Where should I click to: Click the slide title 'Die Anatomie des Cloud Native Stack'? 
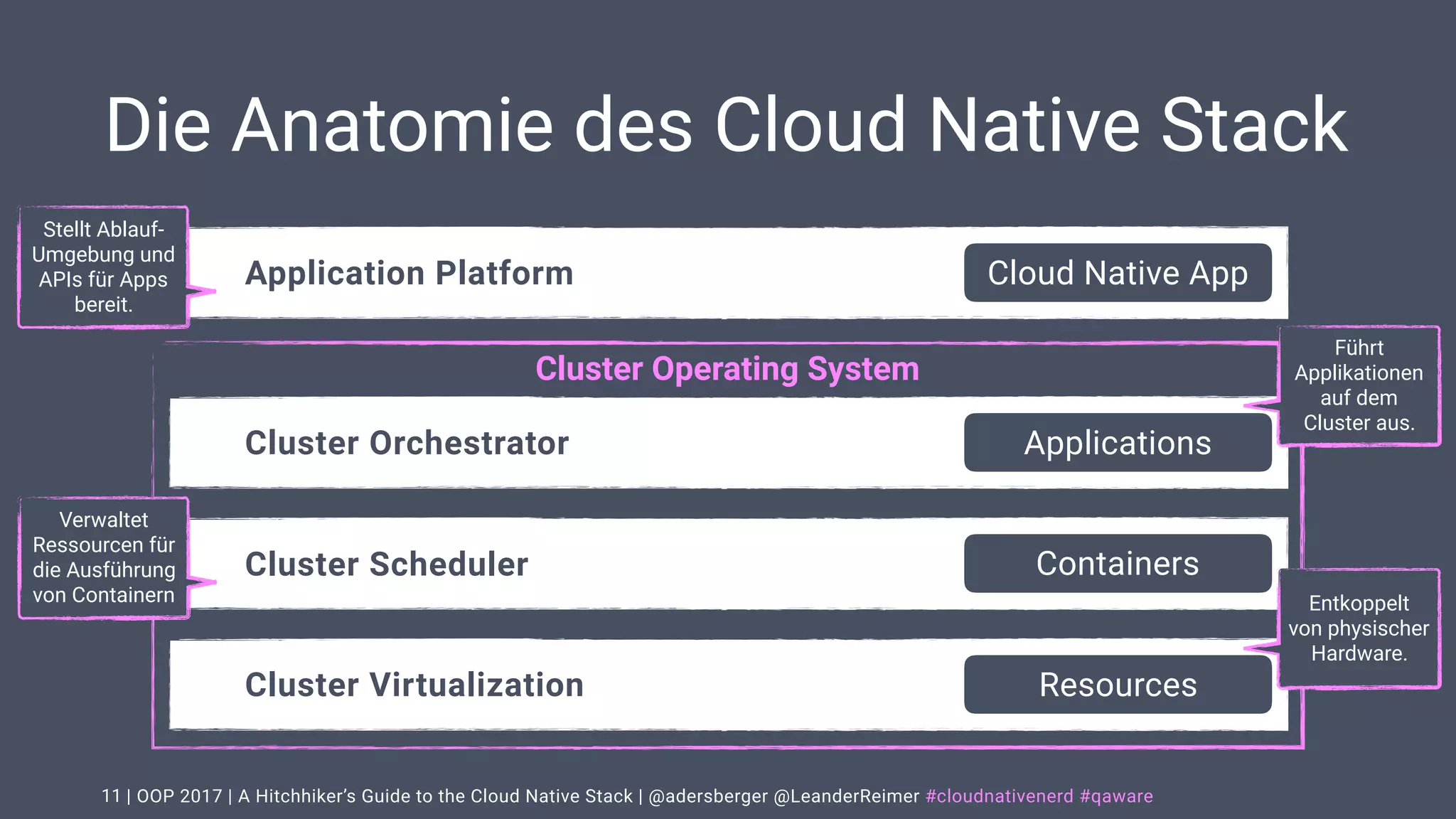tap(727, 125)
